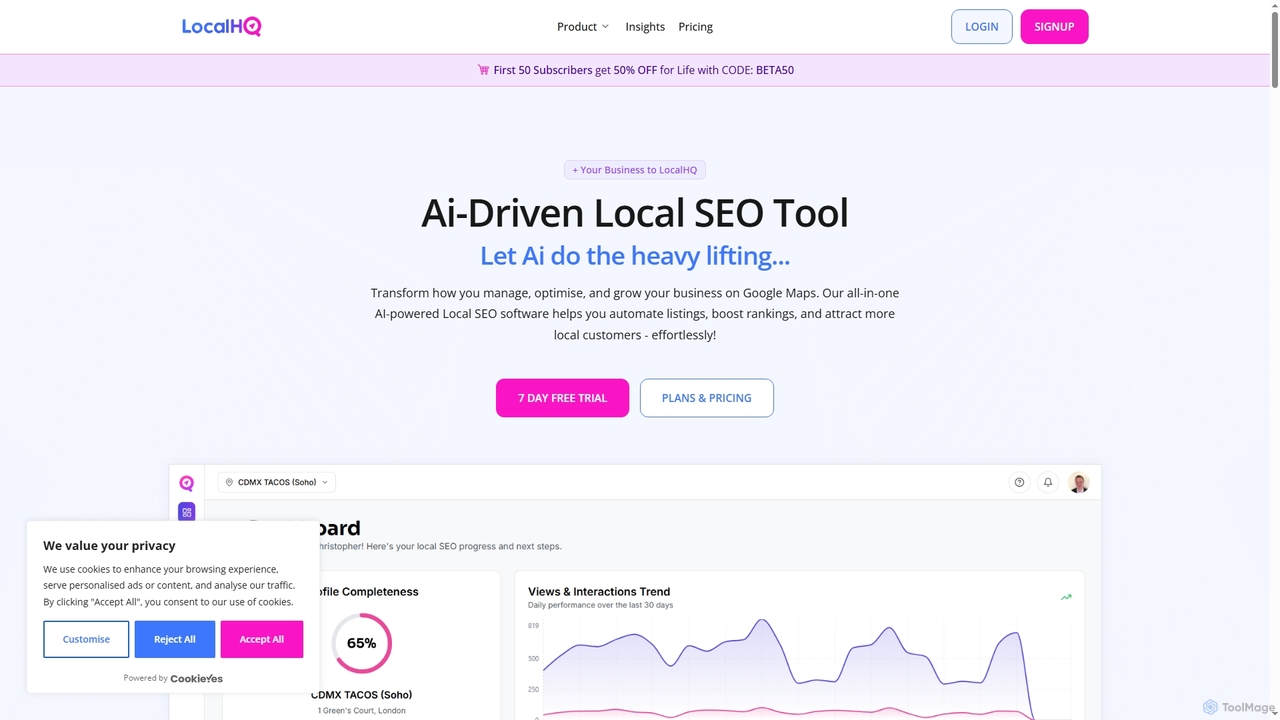Open the Product dropdown menu
The width and height of the screenshot is (1280, 720).
pos(583,27)
